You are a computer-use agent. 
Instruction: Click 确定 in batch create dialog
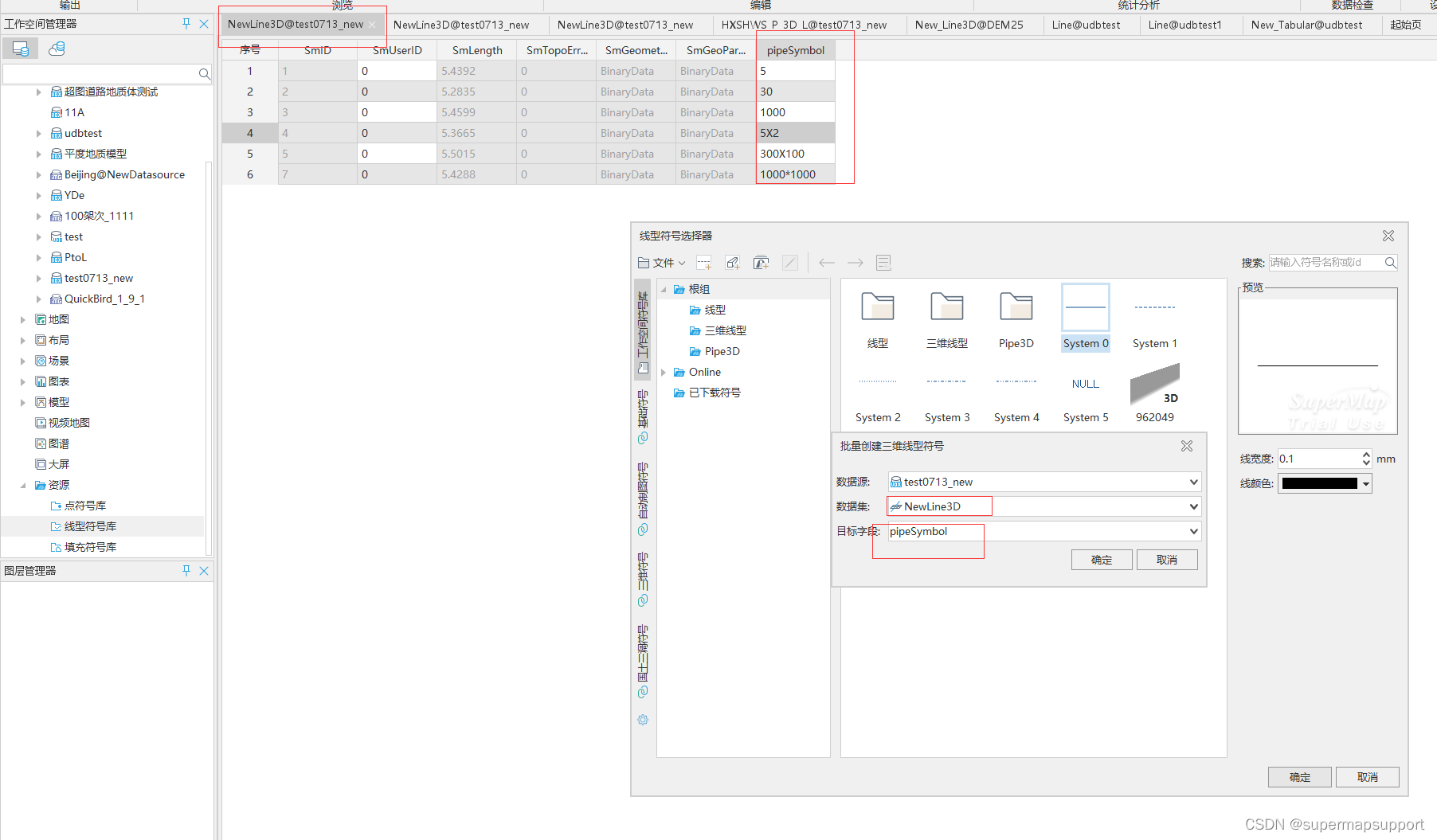pos(1102,560)
